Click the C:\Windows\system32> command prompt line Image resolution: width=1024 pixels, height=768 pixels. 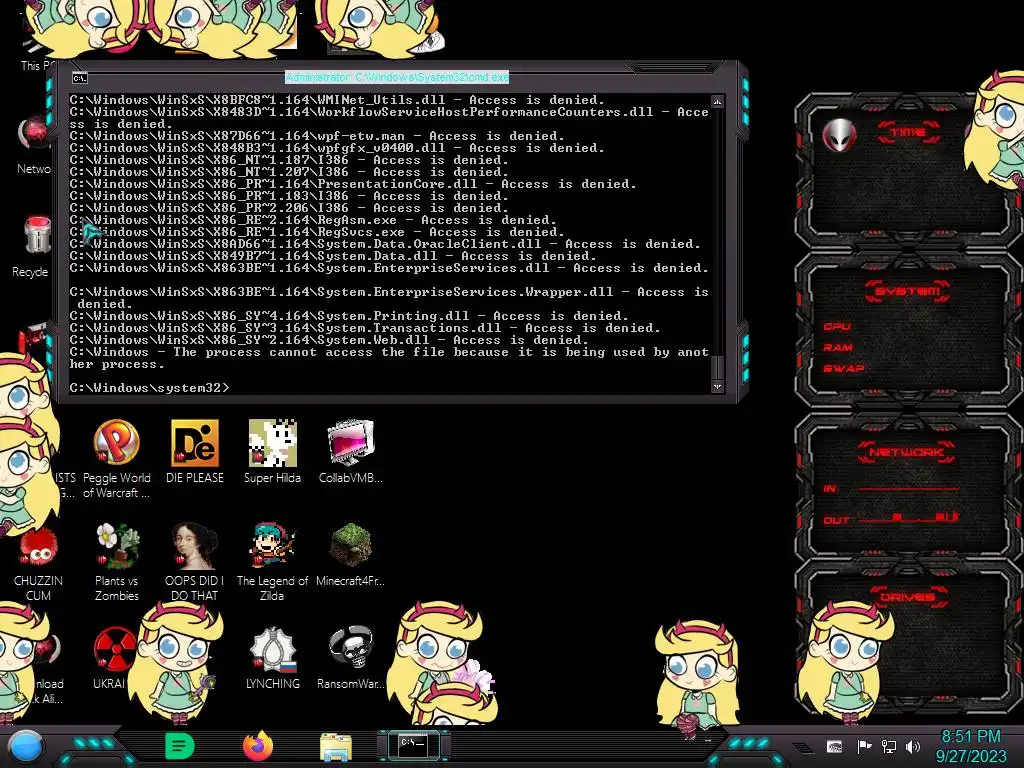point(150,388)
